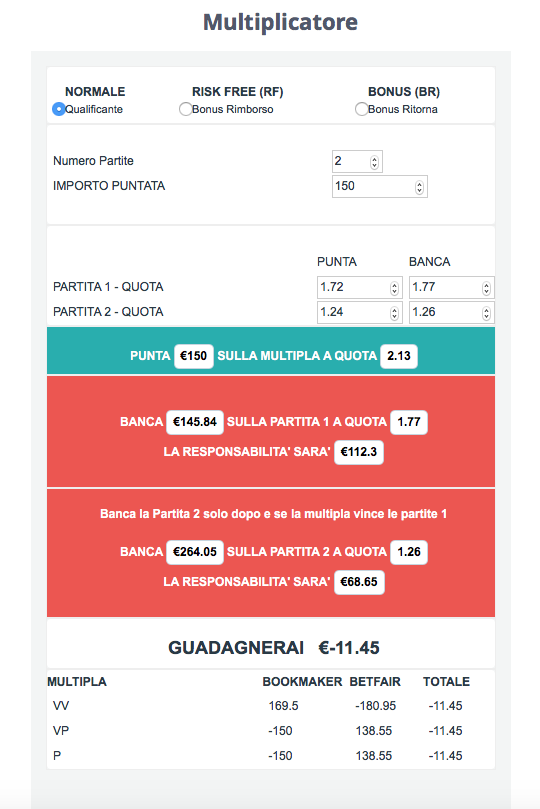Click the €150 stake value badge

(x=193, y=356)
